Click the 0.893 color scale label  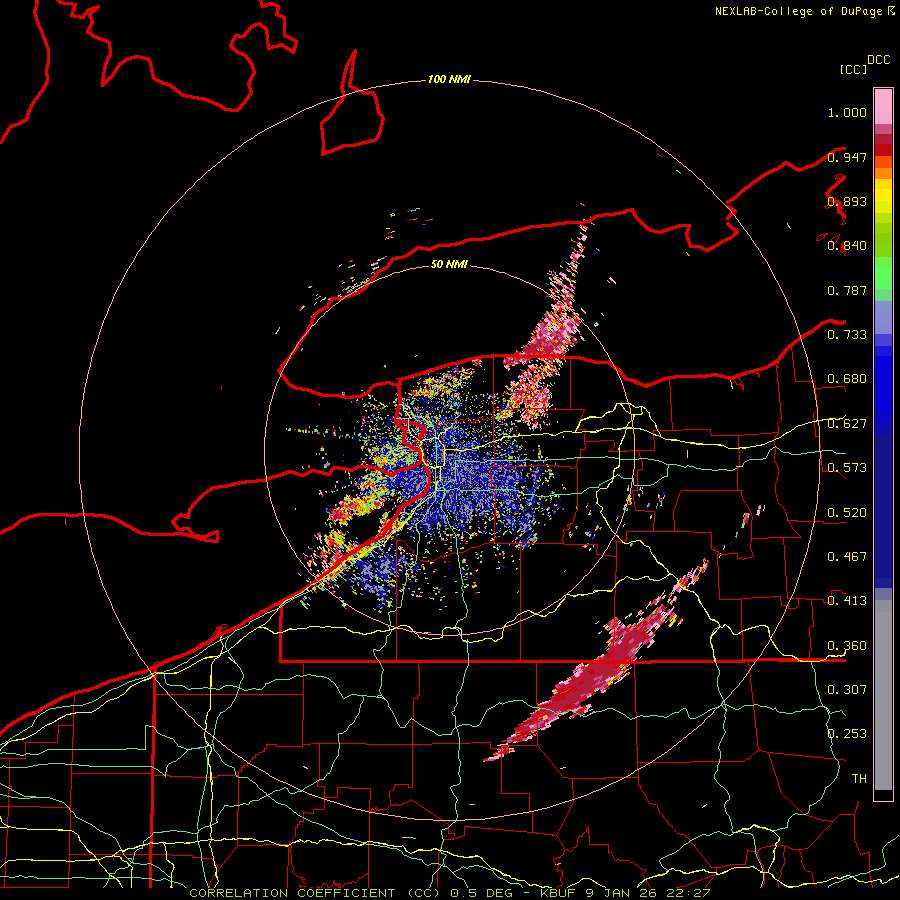pos(847,201)
